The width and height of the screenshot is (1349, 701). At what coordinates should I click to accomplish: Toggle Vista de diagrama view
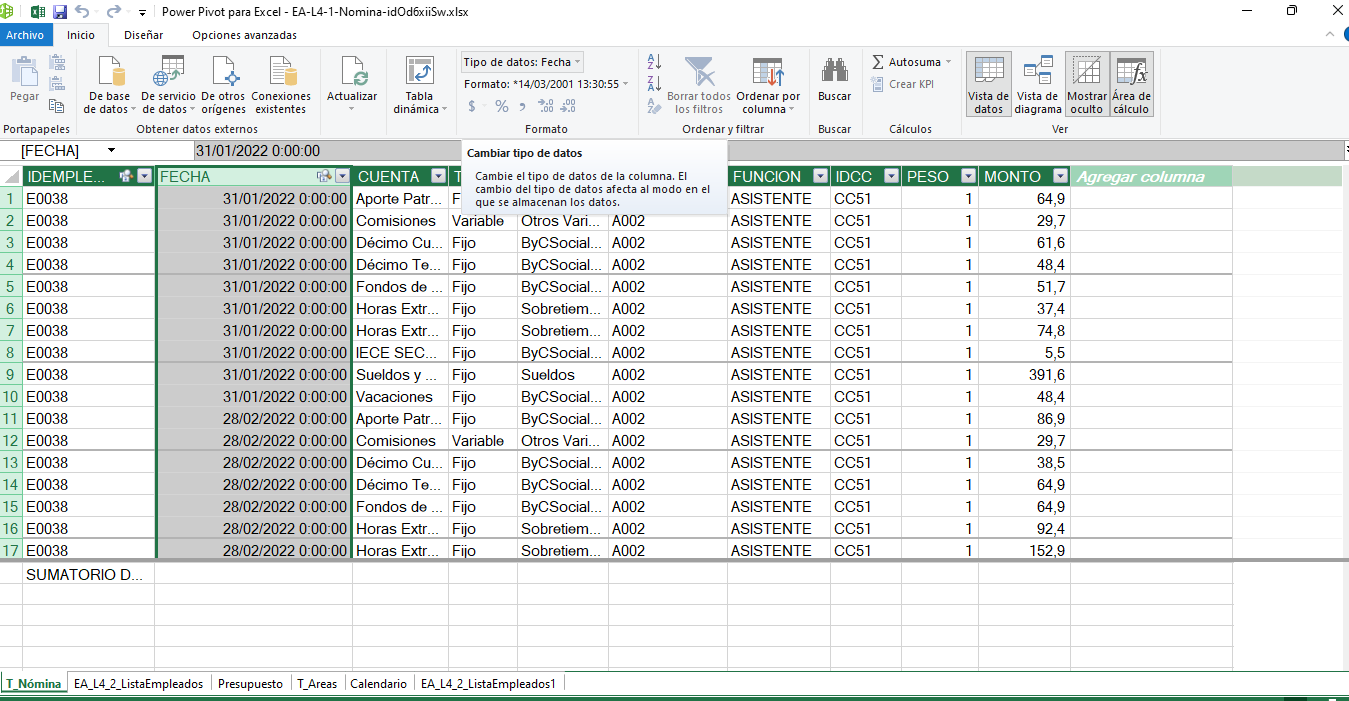click(x=1038, y=73)
